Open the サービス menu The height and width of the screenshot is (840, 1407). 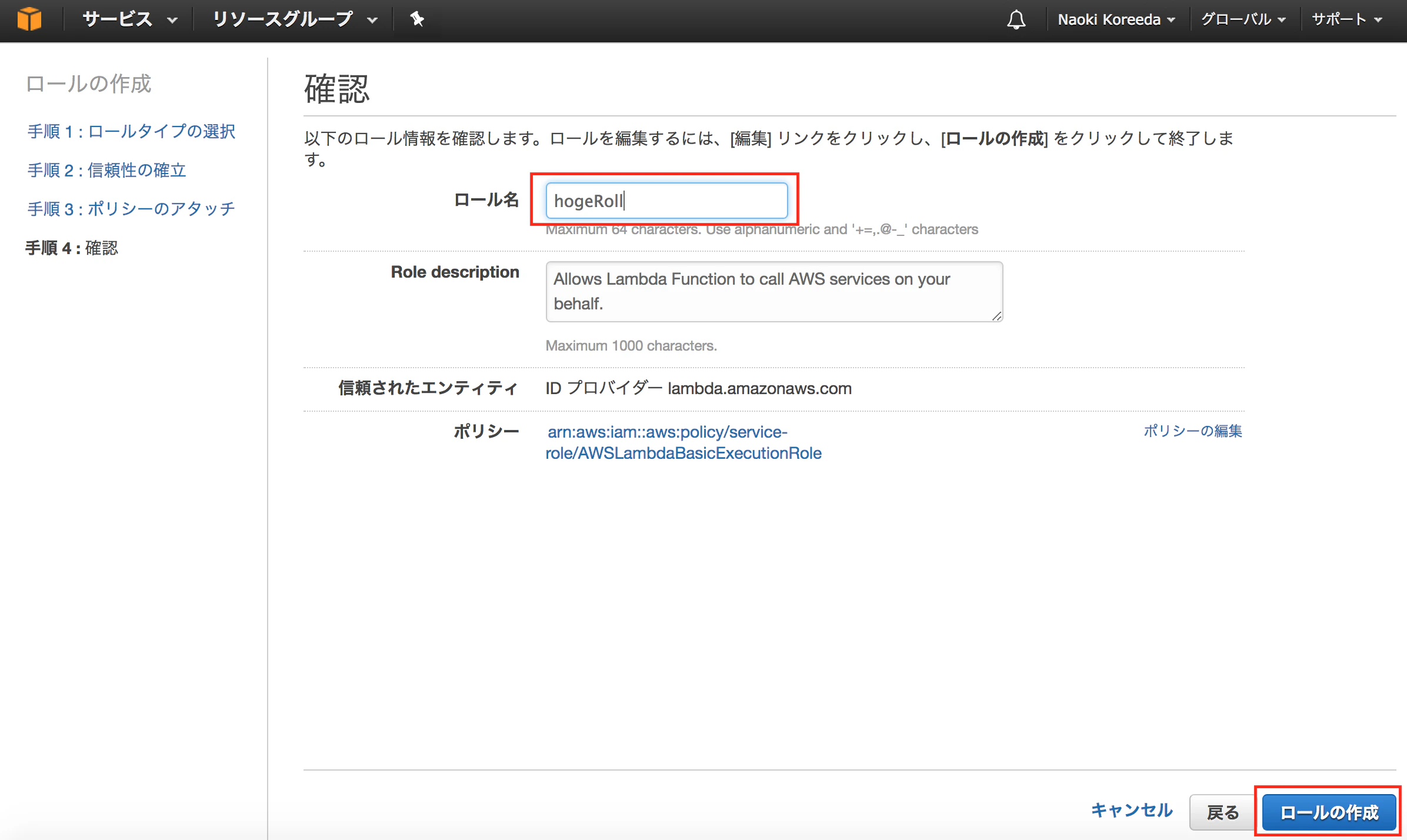tap(130, 19)
